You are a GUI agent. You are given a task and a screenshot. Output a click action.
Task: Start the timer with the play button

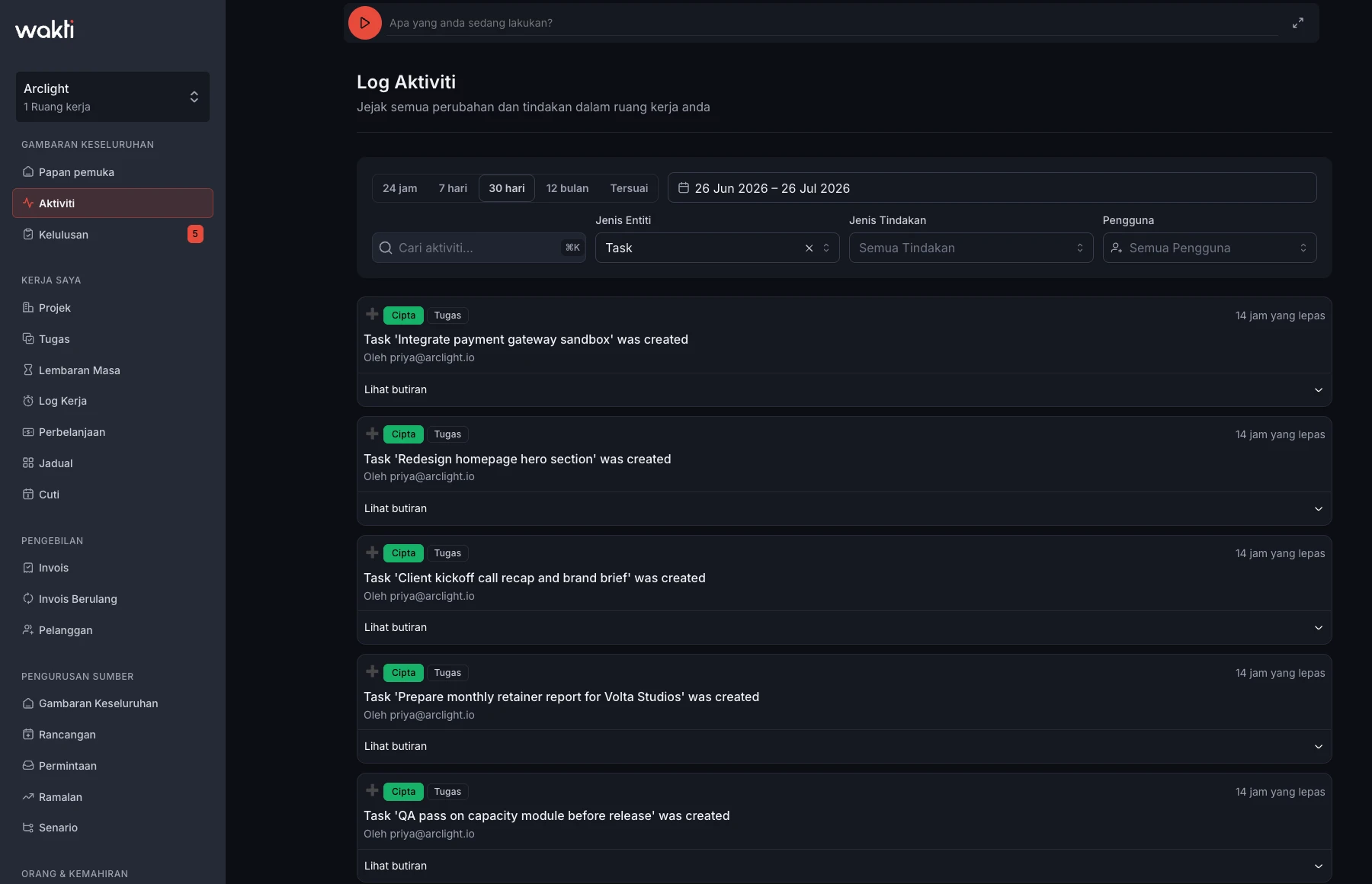click(x=365, y=23)
